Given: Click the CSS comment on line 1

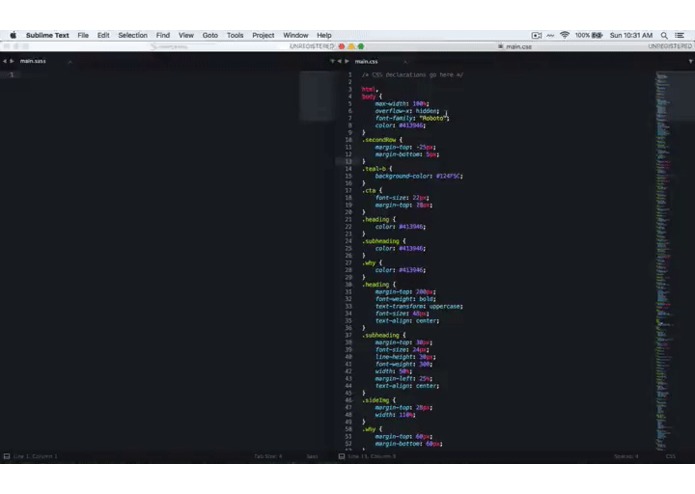Looking at the screenshot, I should [412, 75].
